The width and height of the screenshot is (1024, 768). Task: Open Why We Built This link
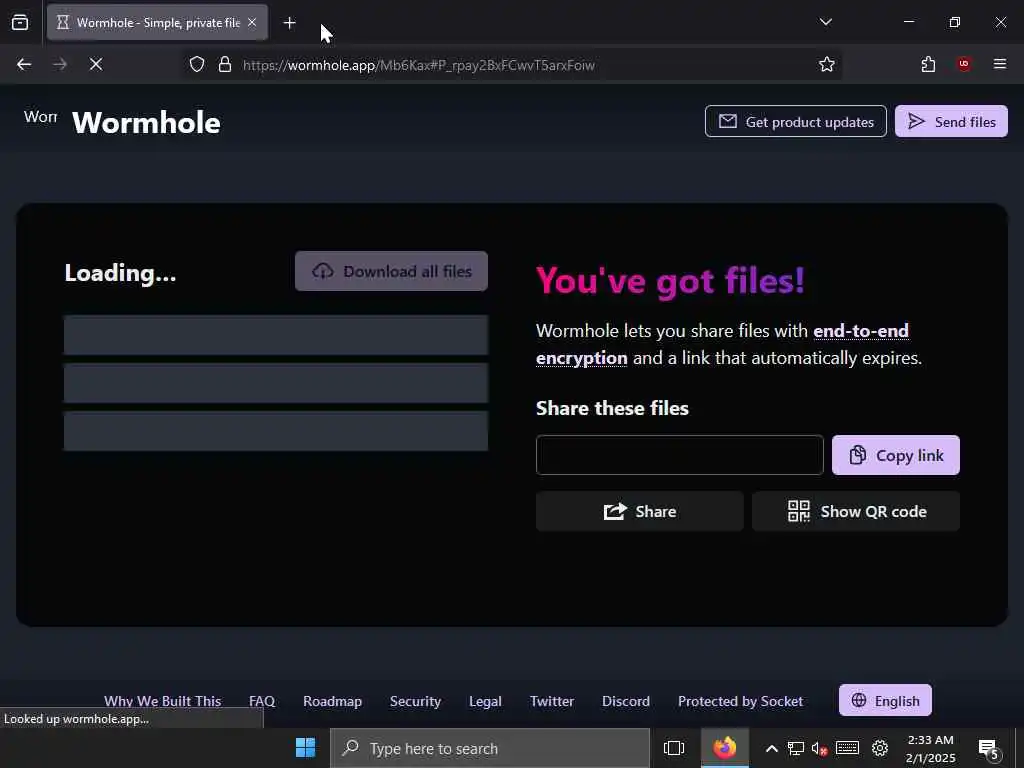click(x=163, y=701)
